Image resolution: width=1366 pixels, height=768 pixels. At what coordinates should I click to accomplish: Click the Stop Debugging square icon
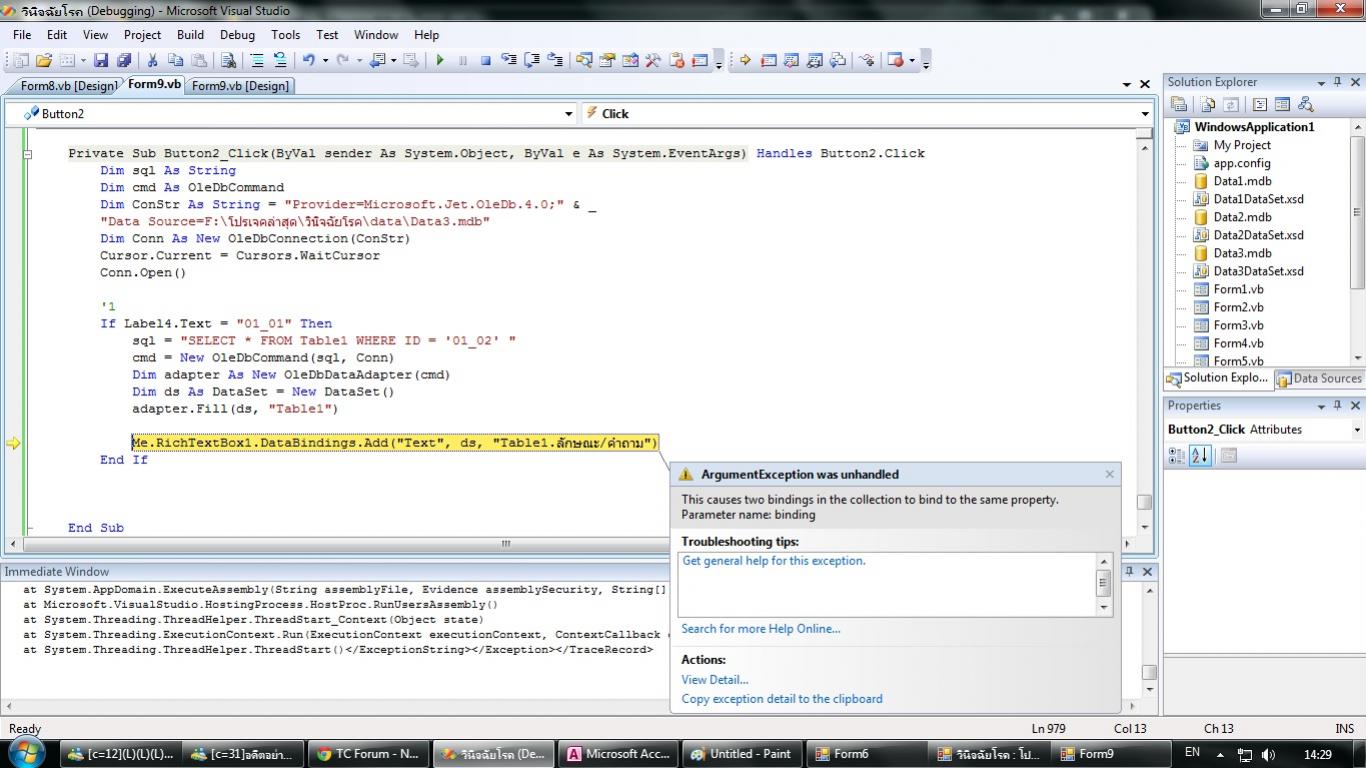[486, 60]
